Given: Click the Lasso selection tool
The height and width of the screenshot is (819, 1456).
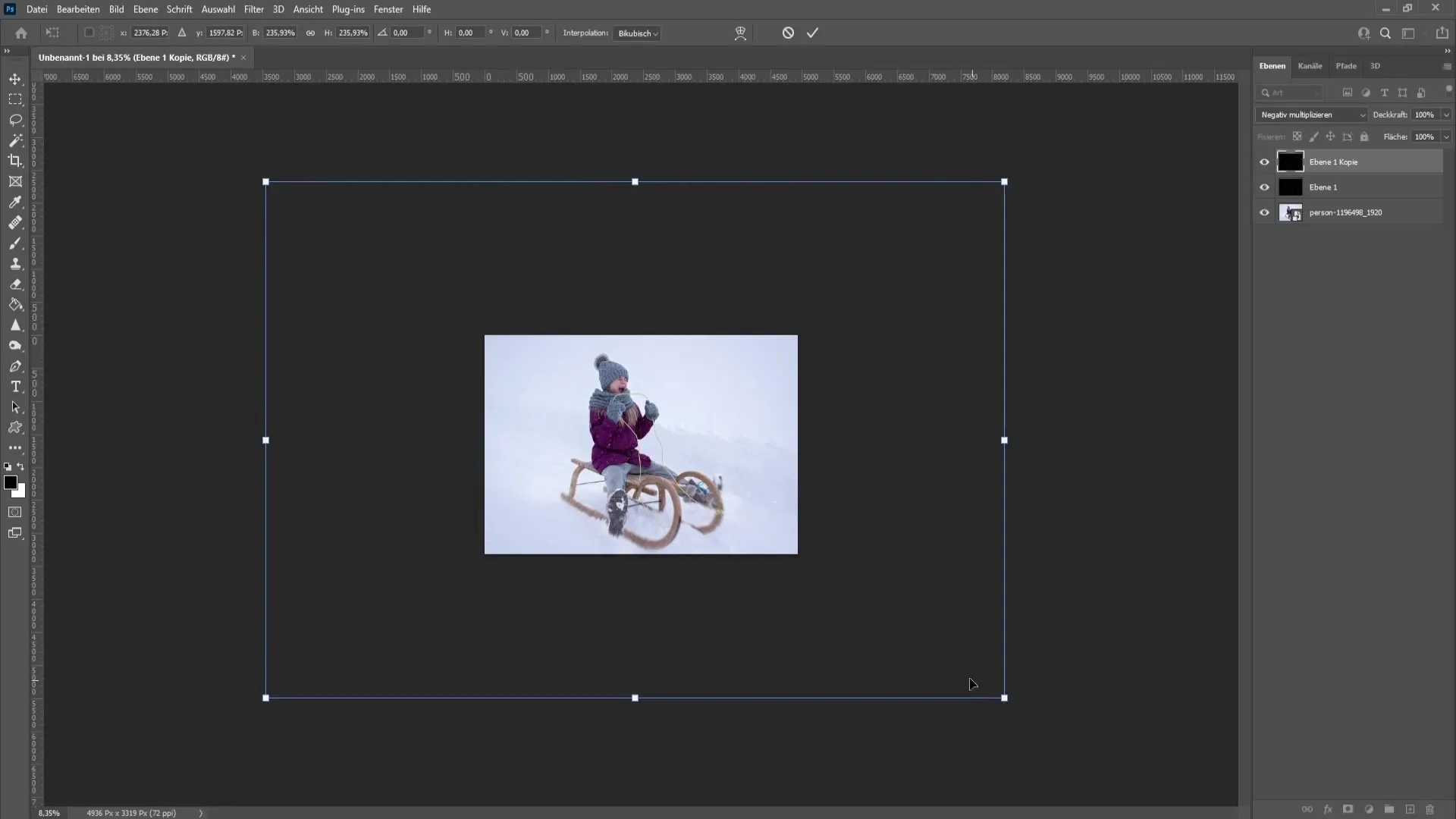Looking at the screenshot, I should click(x=15, y=120).
